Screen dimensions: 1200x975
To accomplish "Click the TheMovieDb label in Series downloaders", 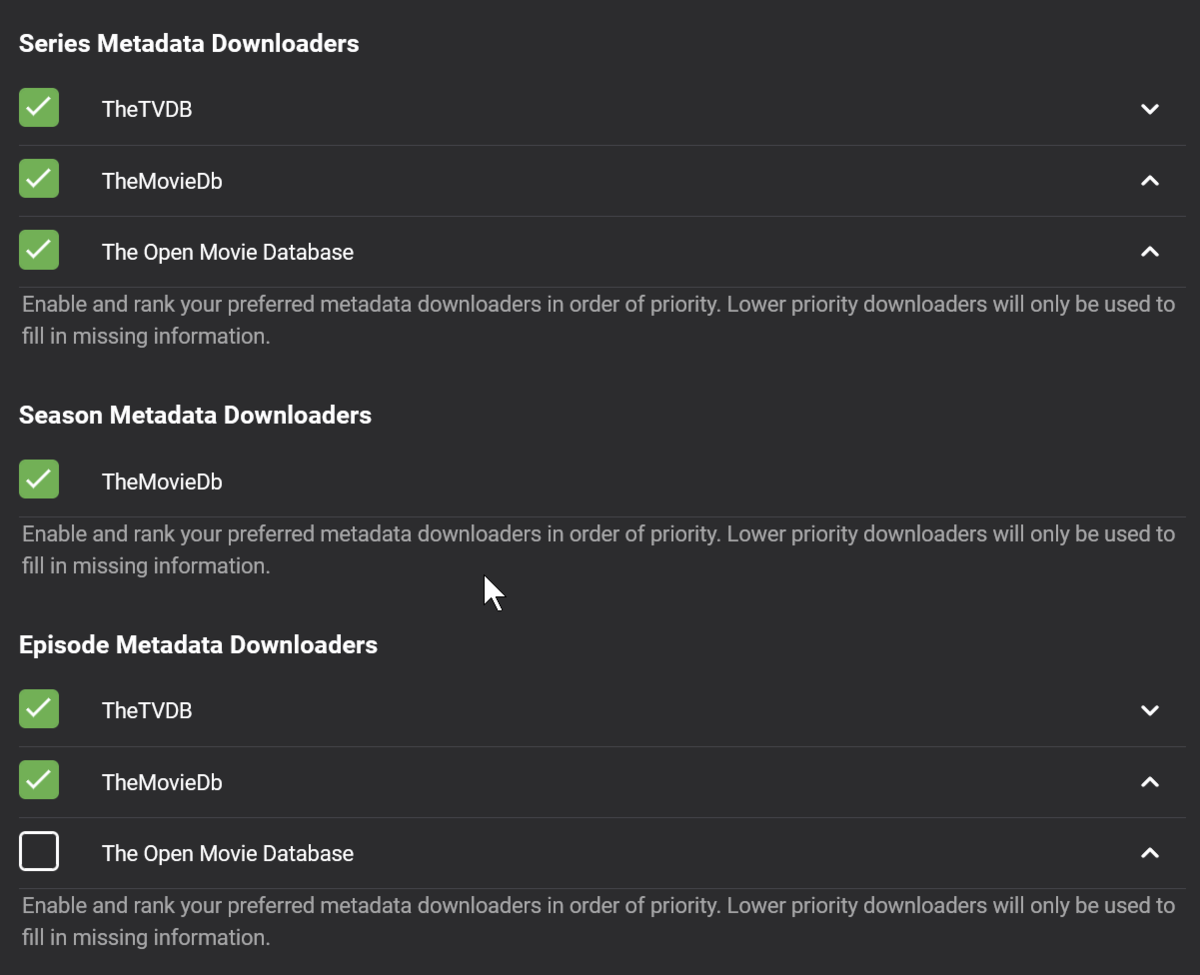I will pyautogui.click(x=162, y=181).
